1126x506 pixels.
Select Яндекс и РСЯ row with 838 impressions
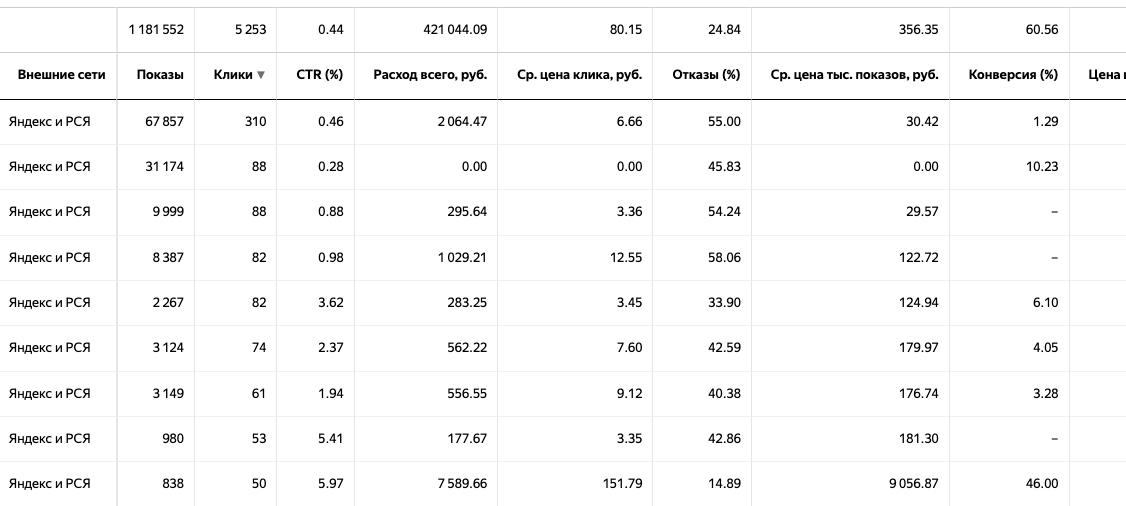(x=49, y=483)
